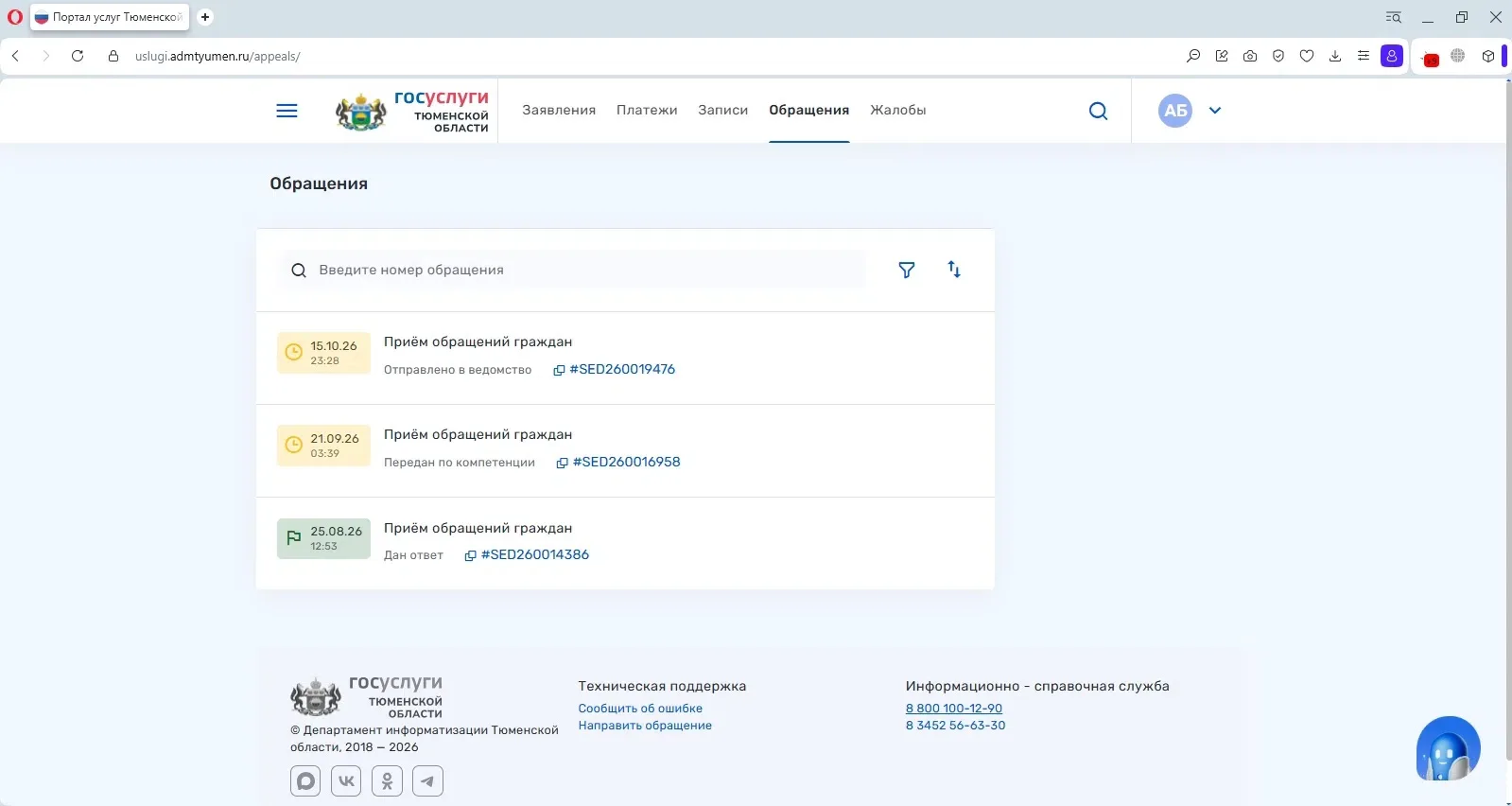Viewport: 1512px width, 806px height.
Task: Select the appeal dated 21.09.26
Action: coord(625,450)
